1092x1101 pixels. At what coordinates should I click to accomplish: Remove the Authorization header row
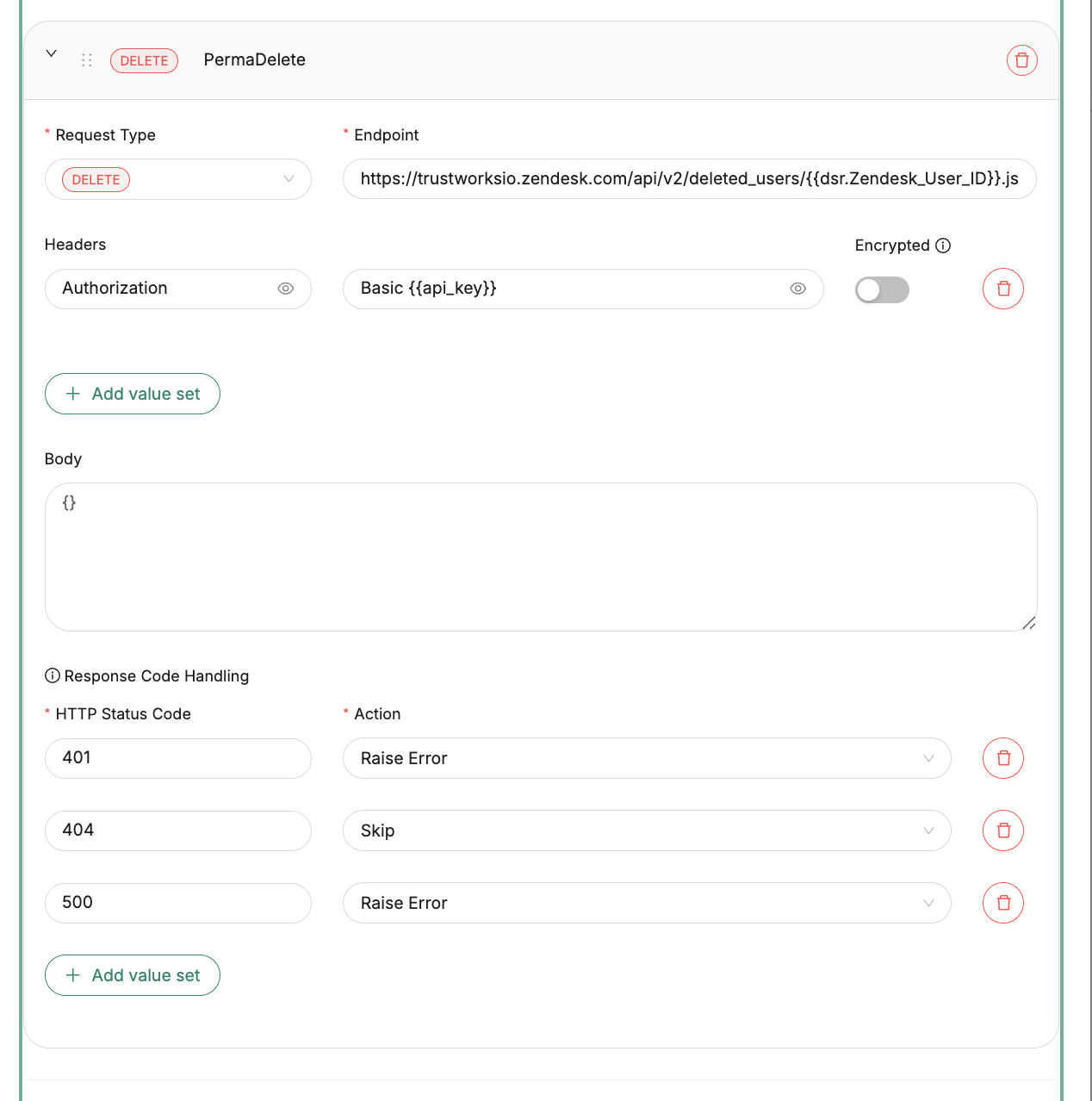pos(1003,289)
